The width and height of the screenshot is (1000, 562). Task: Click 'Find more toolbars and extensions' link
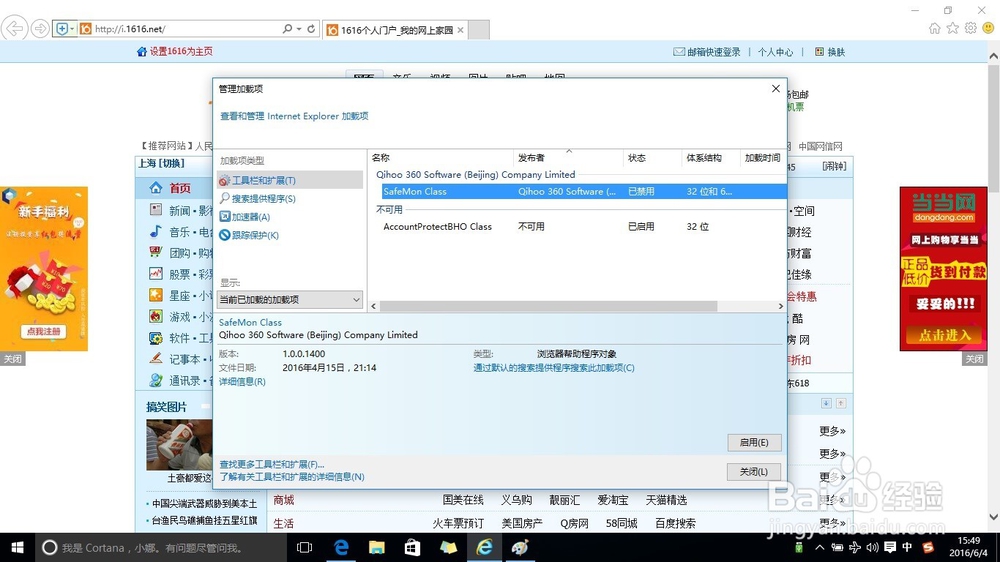tap(272, 464)
